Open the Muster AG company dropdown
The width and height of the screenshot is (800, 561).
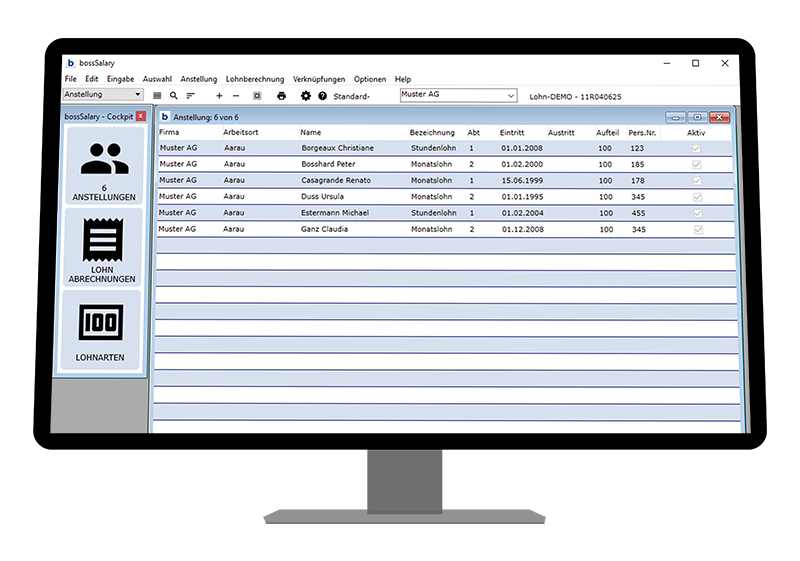[458, 95]
